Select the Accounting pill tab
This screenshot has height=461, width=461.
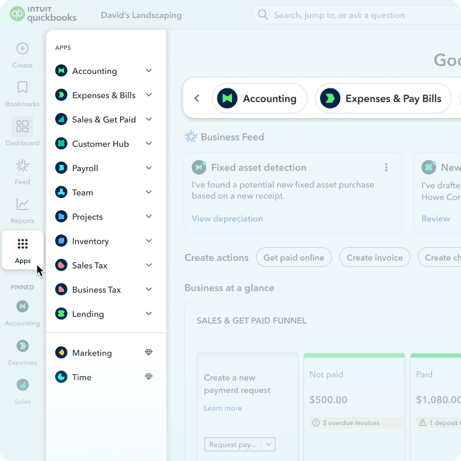coord(259,98)
